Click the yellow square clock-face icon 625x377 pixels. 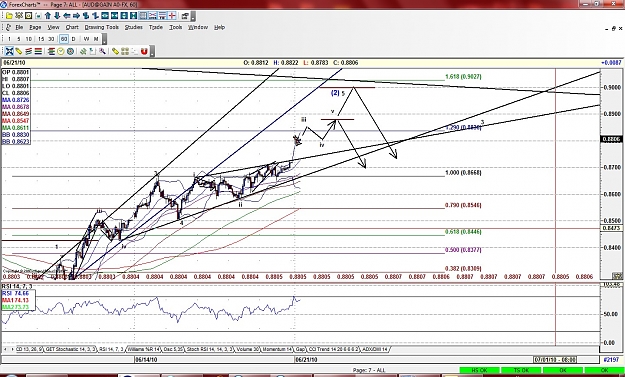point(29,16)
